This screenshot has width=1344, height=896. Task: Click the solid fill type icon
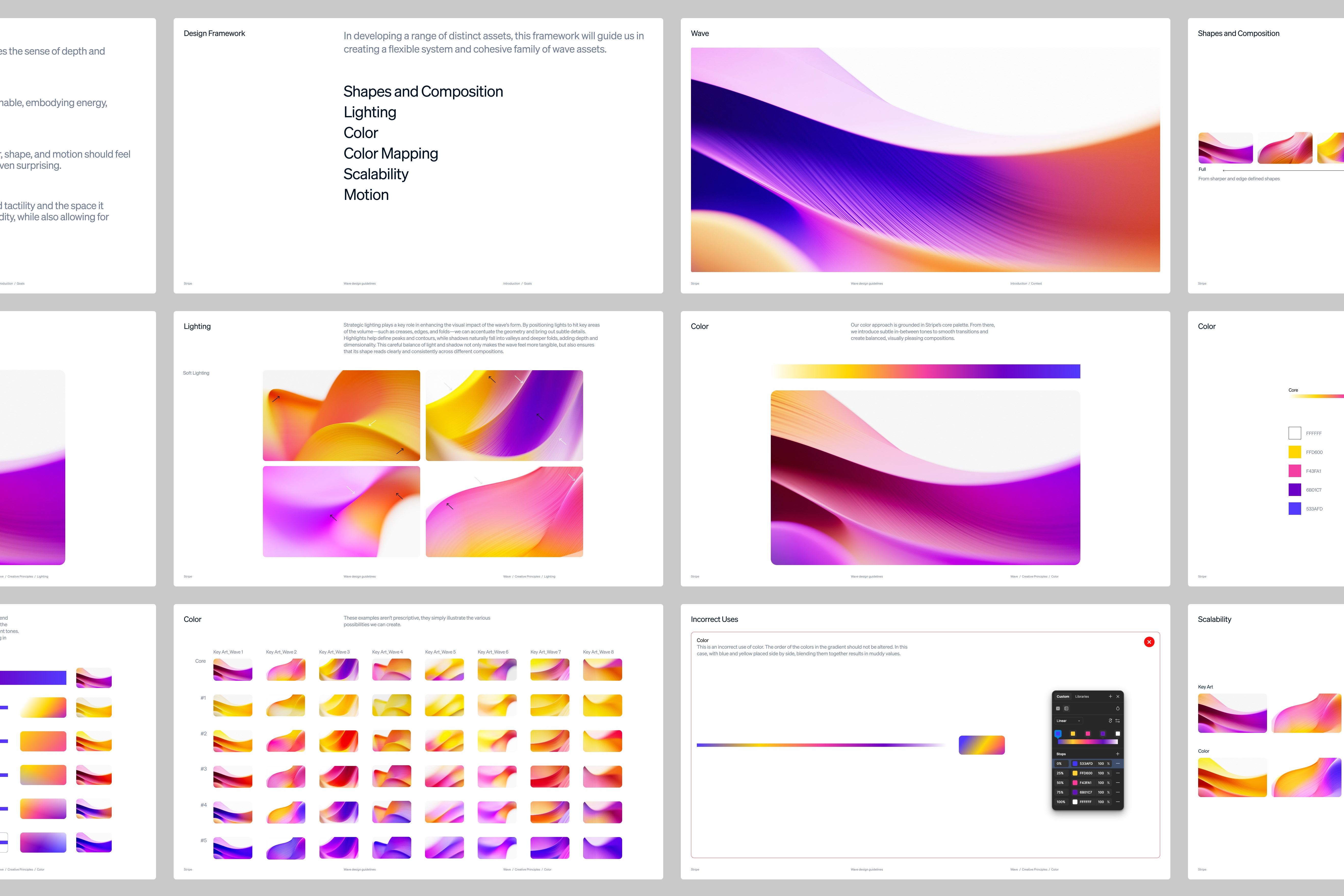pos(1058,709)
